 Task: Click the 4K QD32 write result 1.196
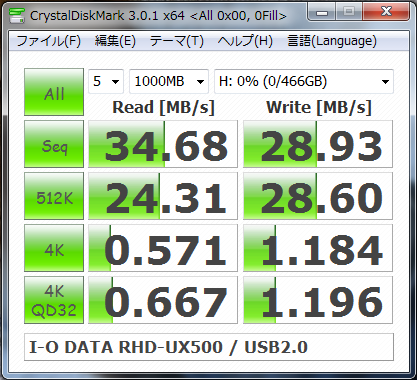point(318,300)
